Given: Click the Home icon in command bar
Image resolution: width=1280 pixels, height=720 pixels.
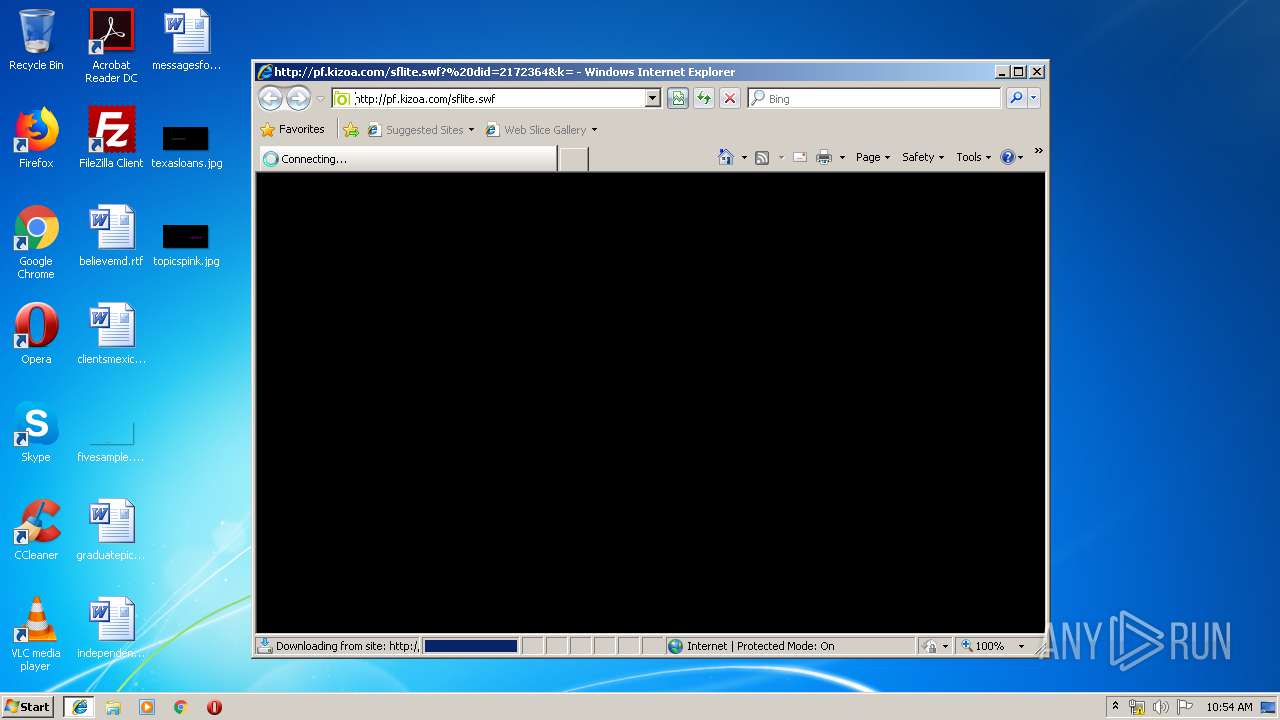Looking at the screenshot, I should 726,157.
